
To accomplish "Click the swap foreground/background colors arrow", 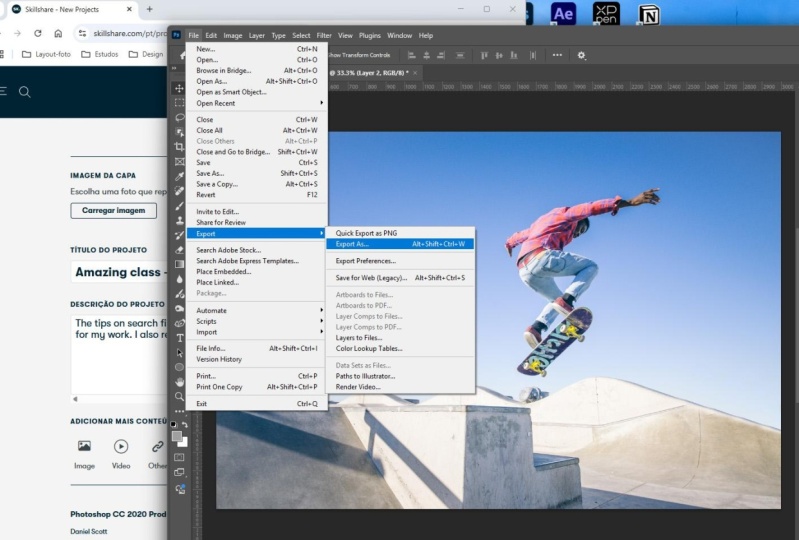I will click(185, 424).
